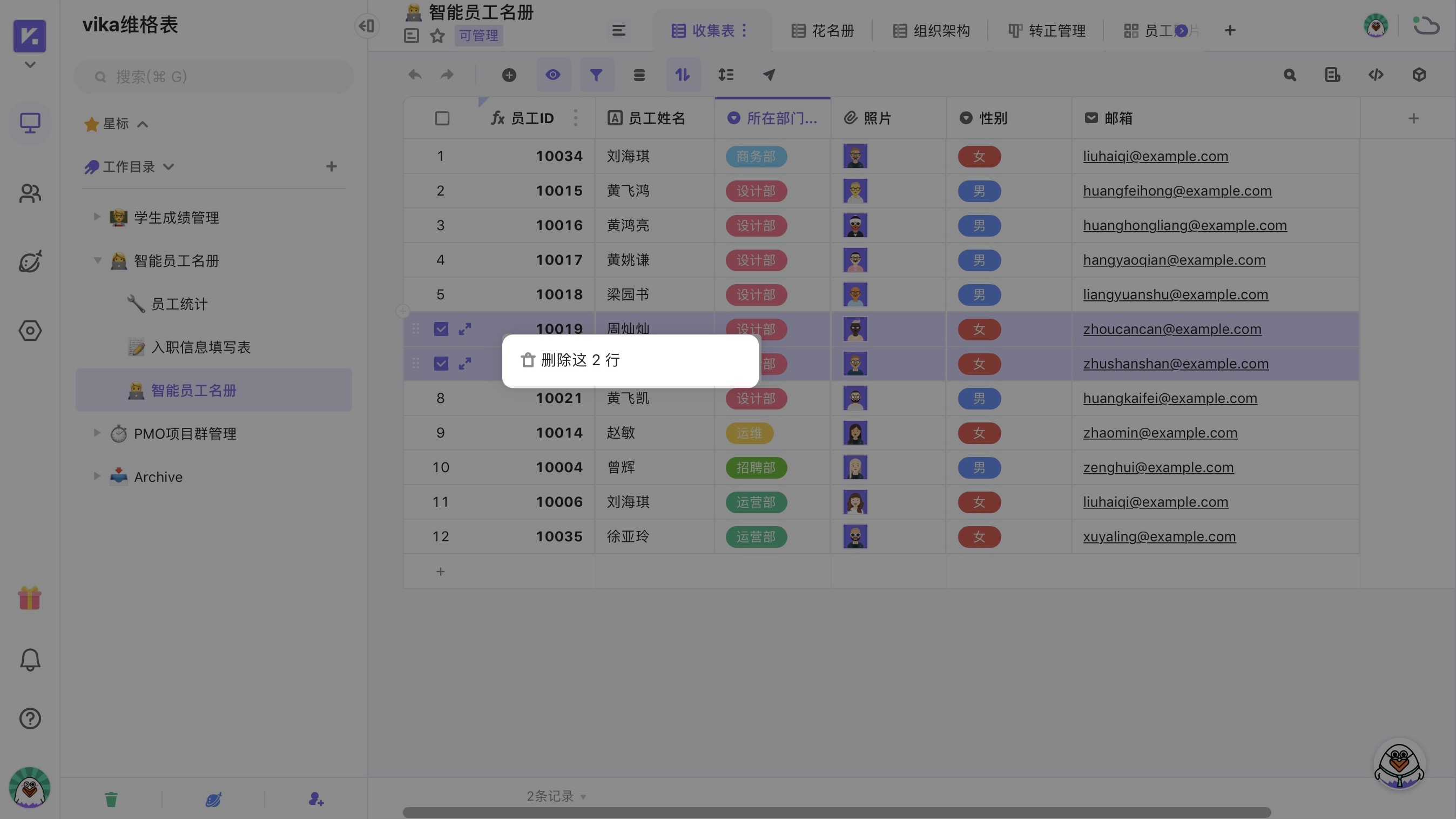Click the search magnifier icon above the grid
This screenshot has height=819, width=1456.
click(1290, 74)
